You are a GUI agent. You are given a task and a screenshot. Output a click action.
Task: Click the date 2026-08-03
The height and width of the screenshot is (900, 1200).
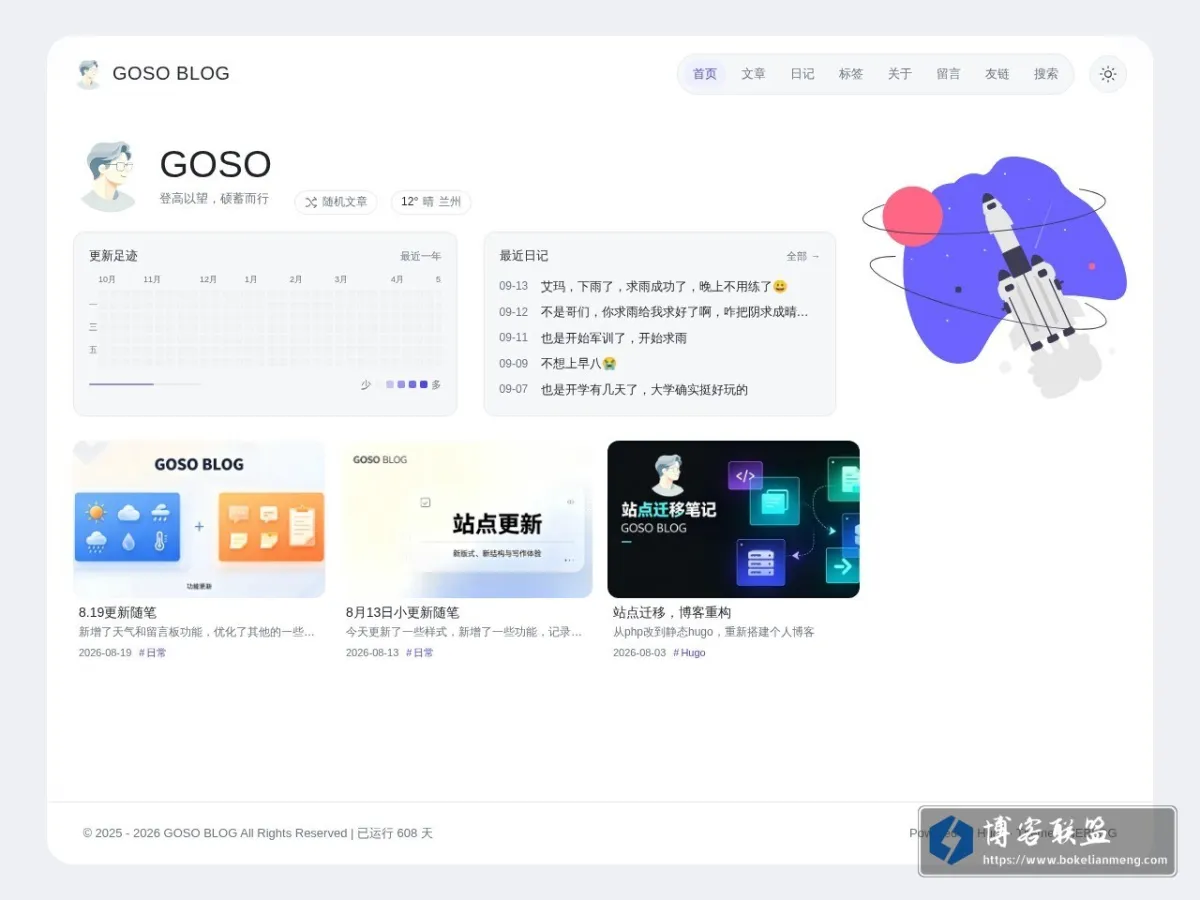pos(639,653)
